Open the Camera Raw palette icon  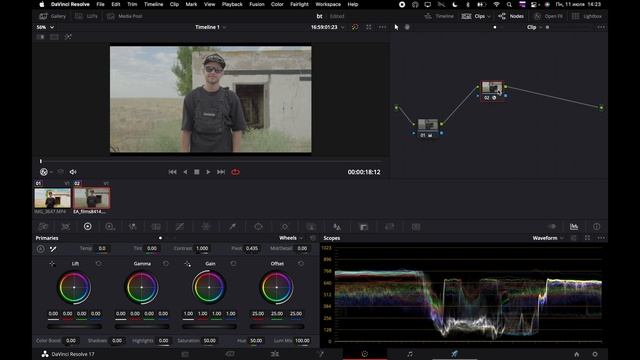tap(43, 227)
